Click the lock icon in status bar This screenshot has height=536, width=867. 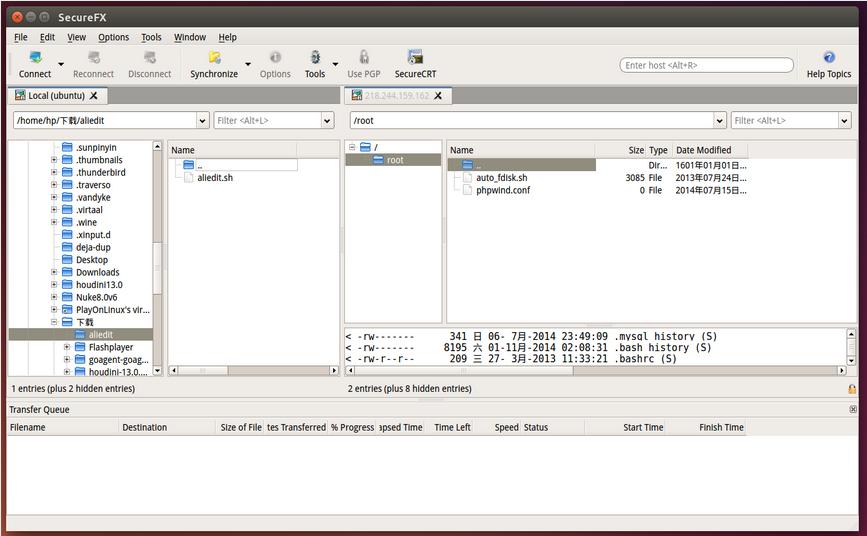pyautogui.click(x=852, y=389)
